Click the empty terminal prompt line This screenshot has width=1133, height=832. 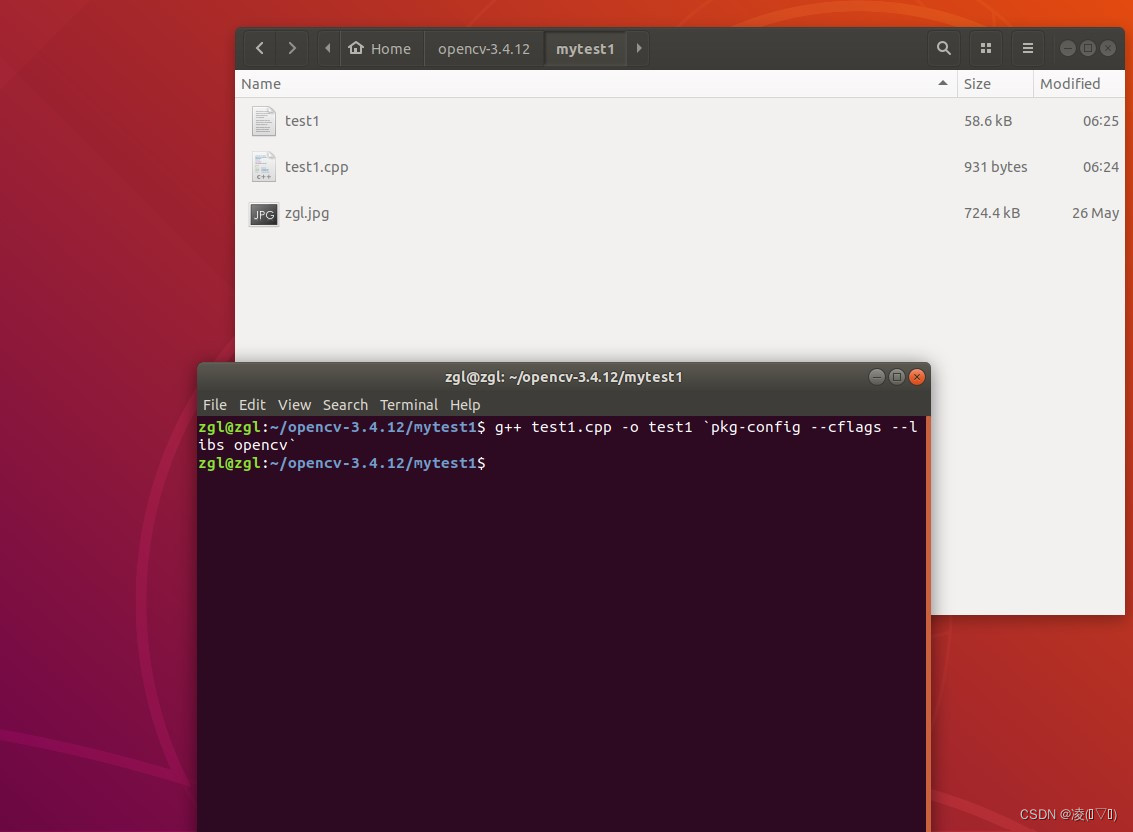click(x=342, y=463)
